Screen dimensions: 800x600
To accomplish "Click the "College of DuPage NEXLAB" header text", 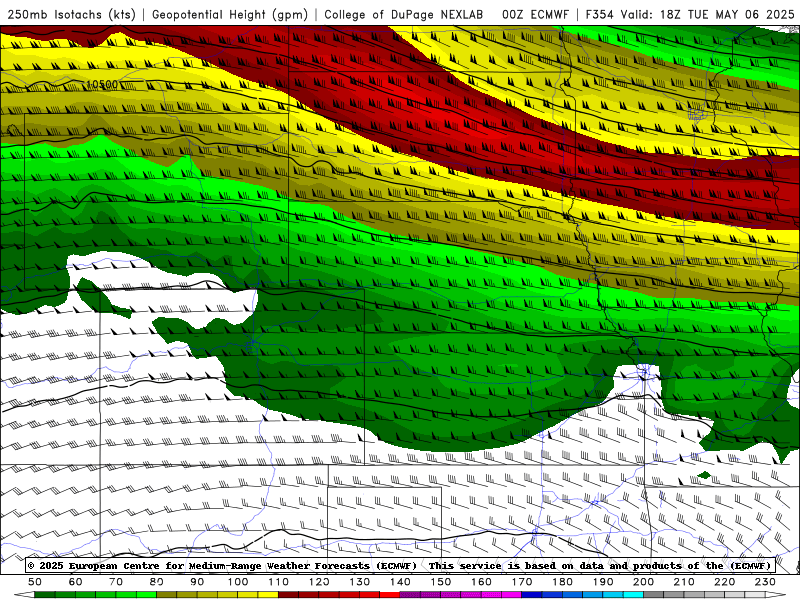I will click(404, 14).
